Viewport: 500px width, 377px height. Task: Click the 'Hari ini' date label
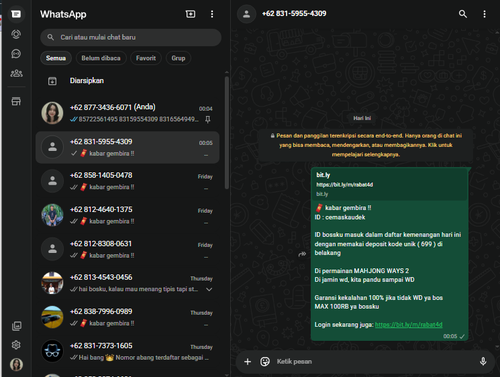[x=362, y=118]
